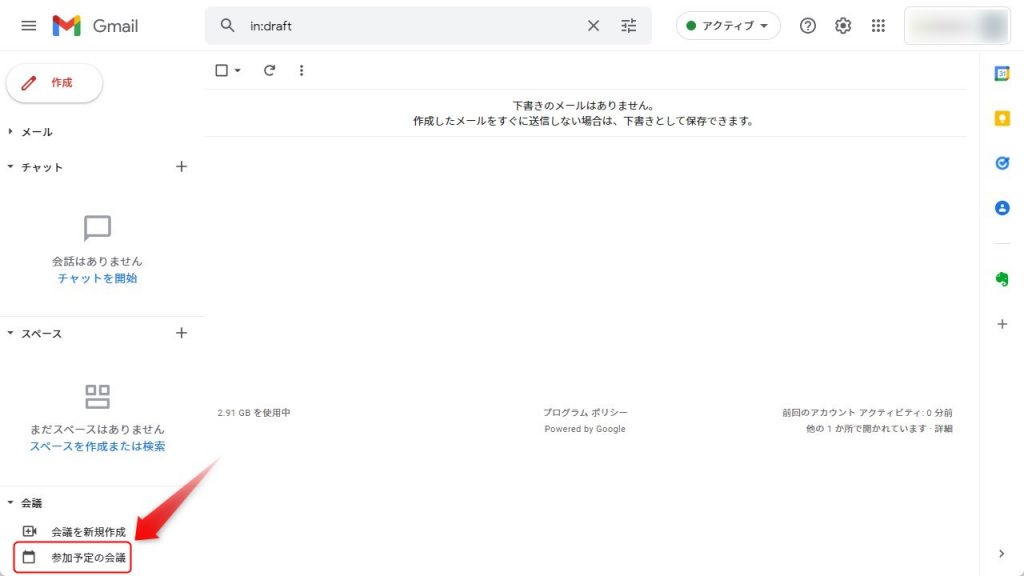Get add-ons with the plus icon
The image size is (1024, 576).
(x=1002, y=324)
